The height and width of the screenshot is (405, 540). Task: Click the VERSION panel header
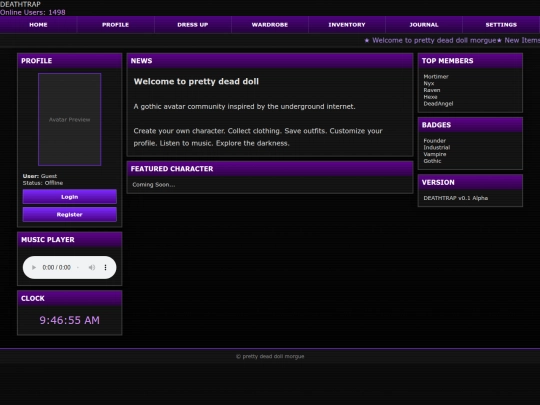[x=470, y=183]
